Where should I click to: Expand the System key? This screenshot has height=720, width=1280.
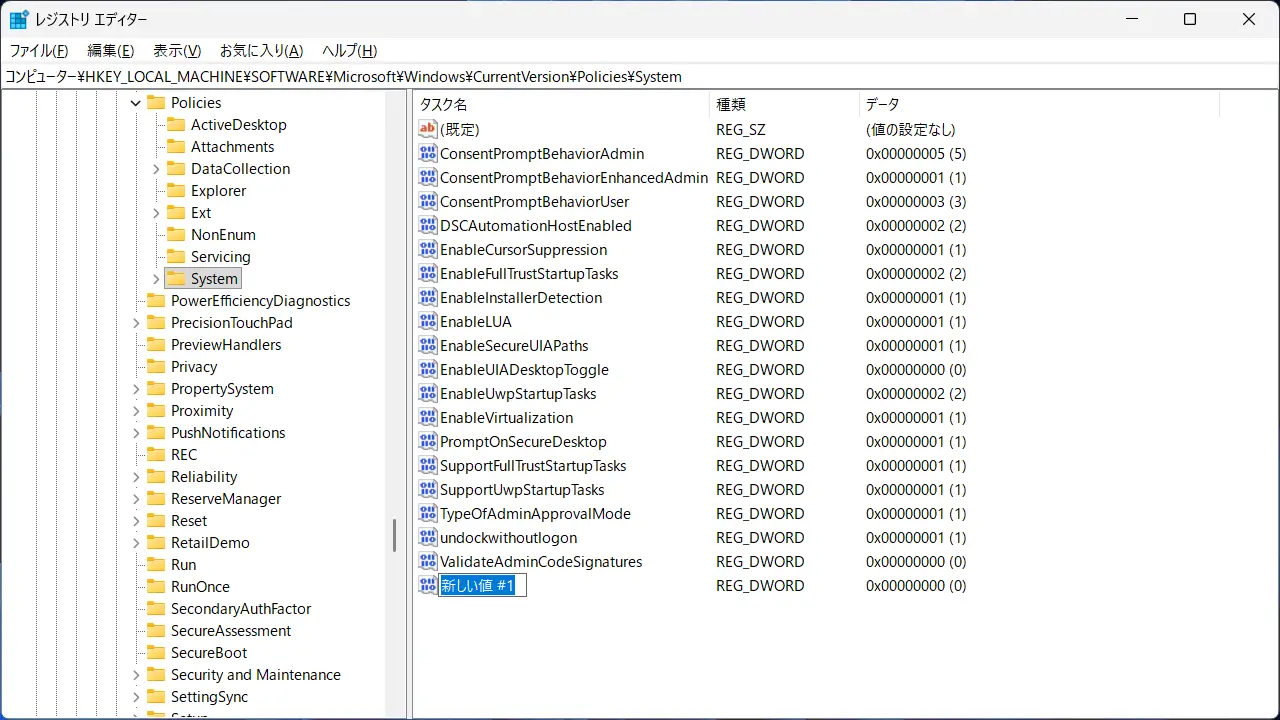coord(156,278)
